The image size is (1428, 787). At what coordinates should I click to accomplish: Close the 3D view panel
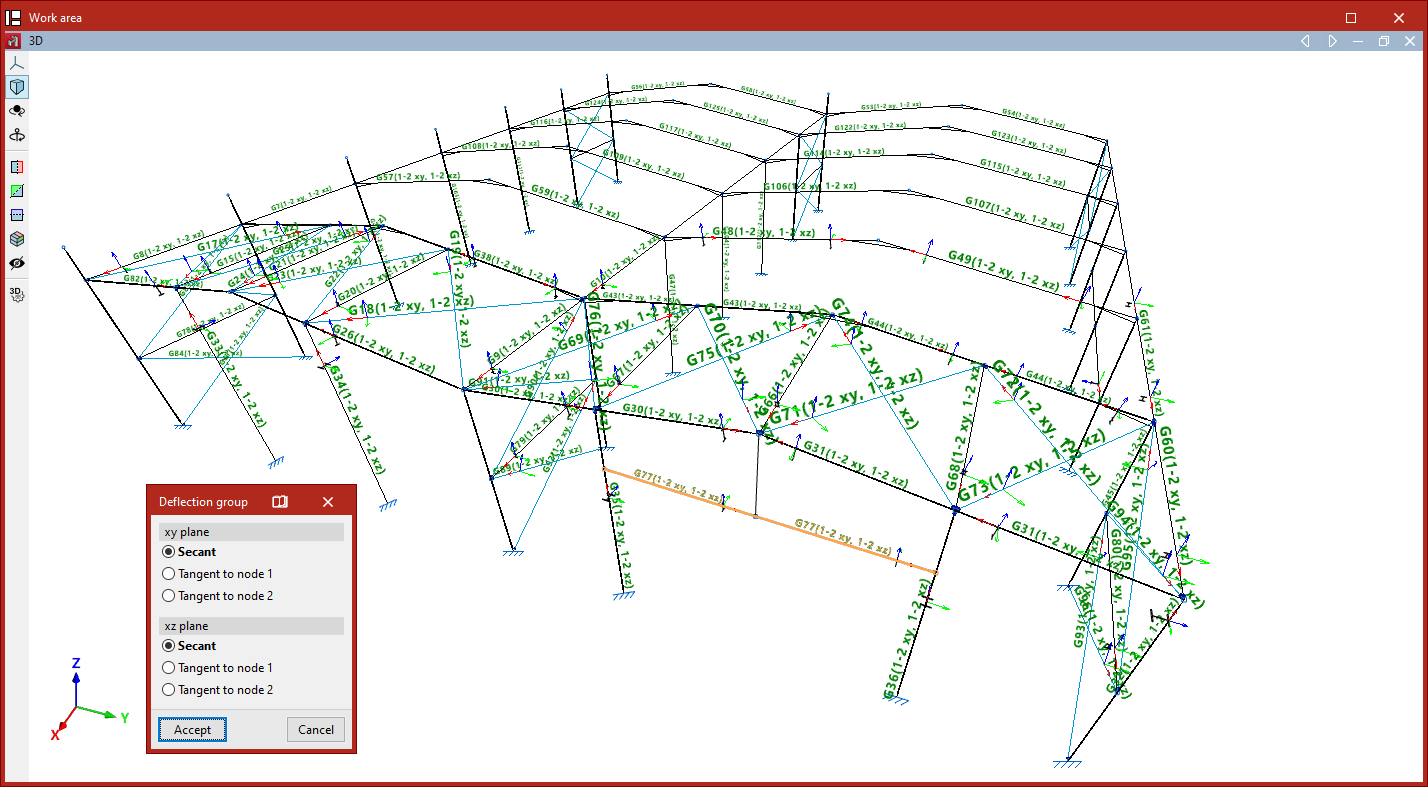[1409, 41]
